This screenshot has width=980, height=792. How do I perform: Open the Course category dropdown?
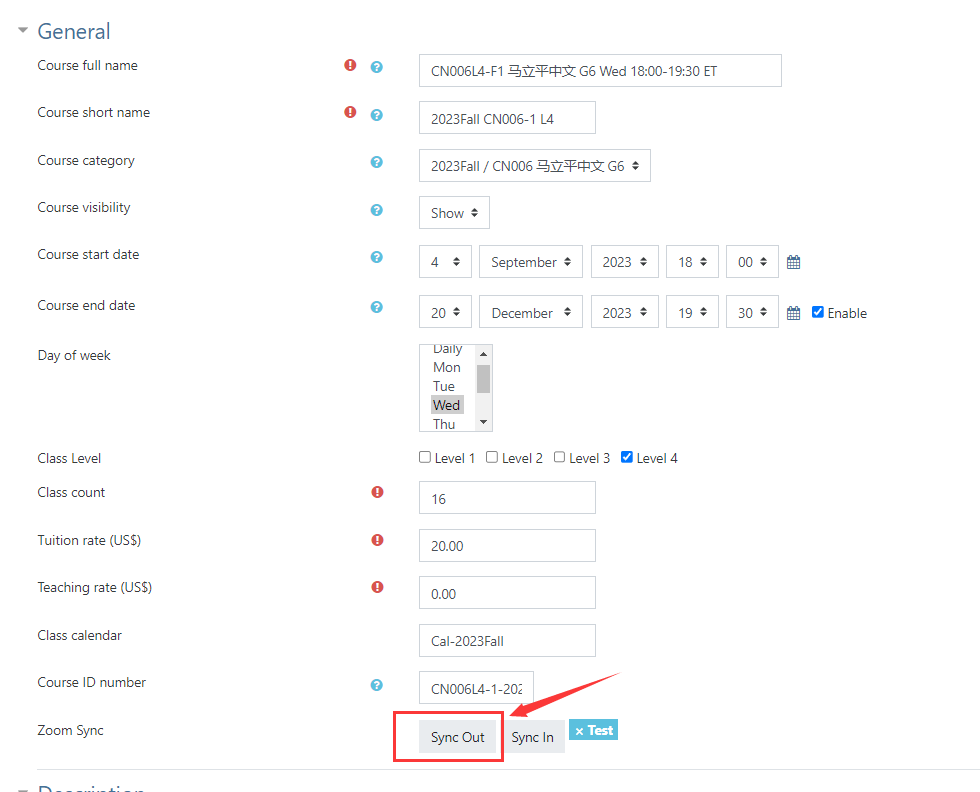[534, 166]
